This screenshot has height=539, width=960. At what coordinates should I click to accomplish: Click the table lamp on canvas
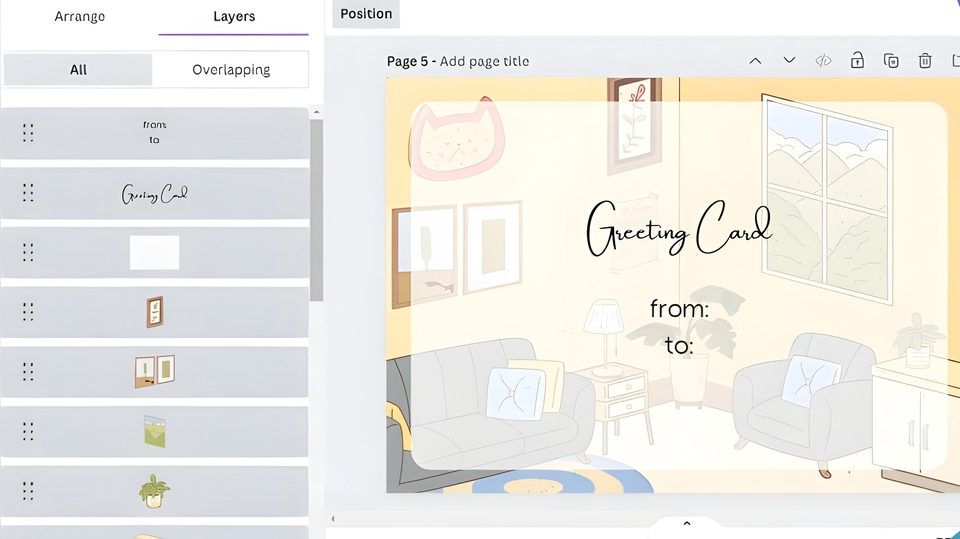pos(605,337)
